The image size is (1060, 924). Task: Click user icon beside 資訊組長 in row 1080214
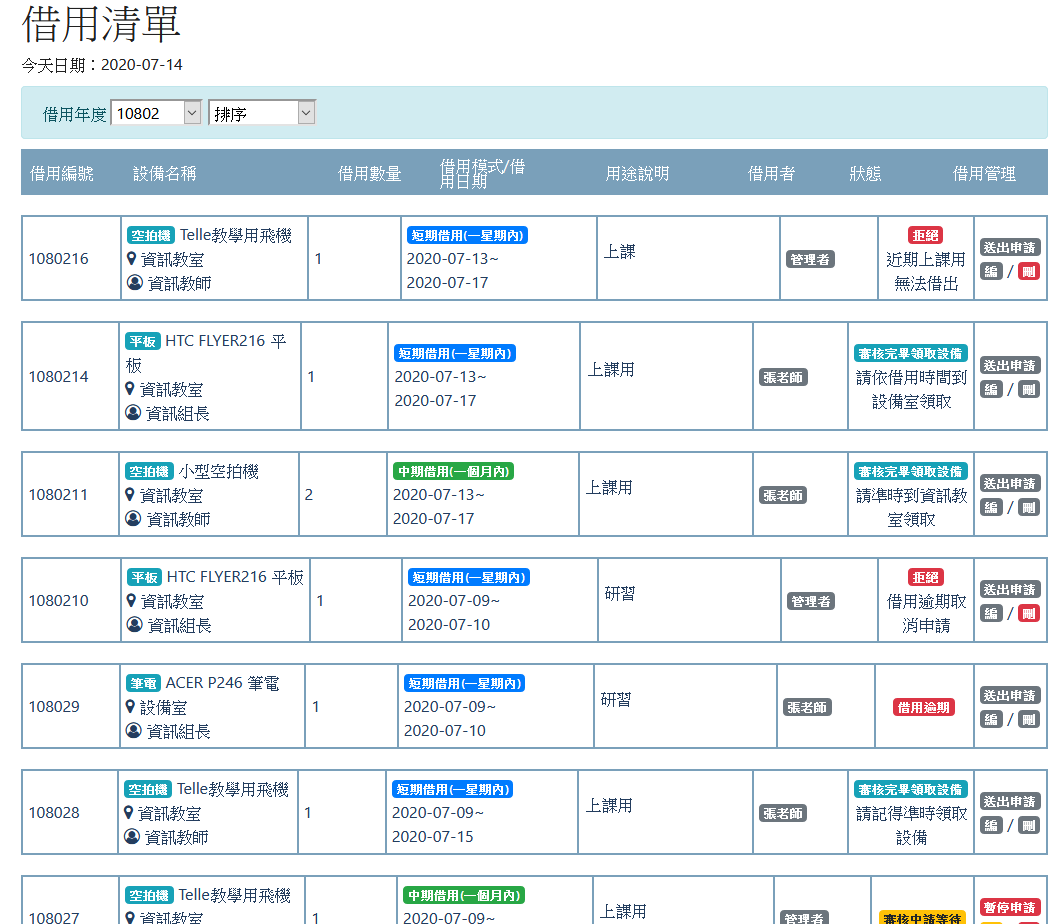133,413
